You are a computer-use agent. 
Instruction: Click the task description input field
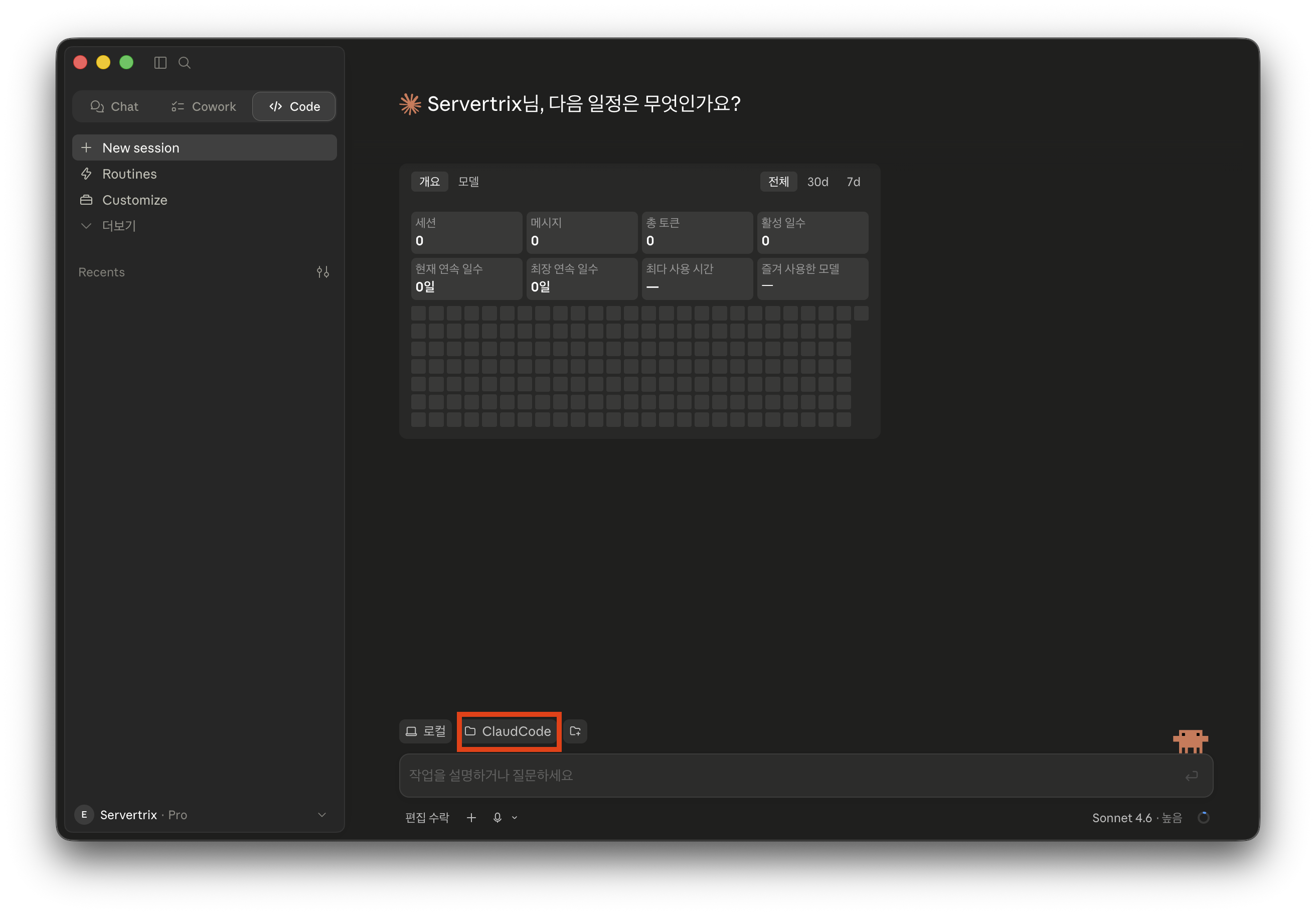point(806,776)
